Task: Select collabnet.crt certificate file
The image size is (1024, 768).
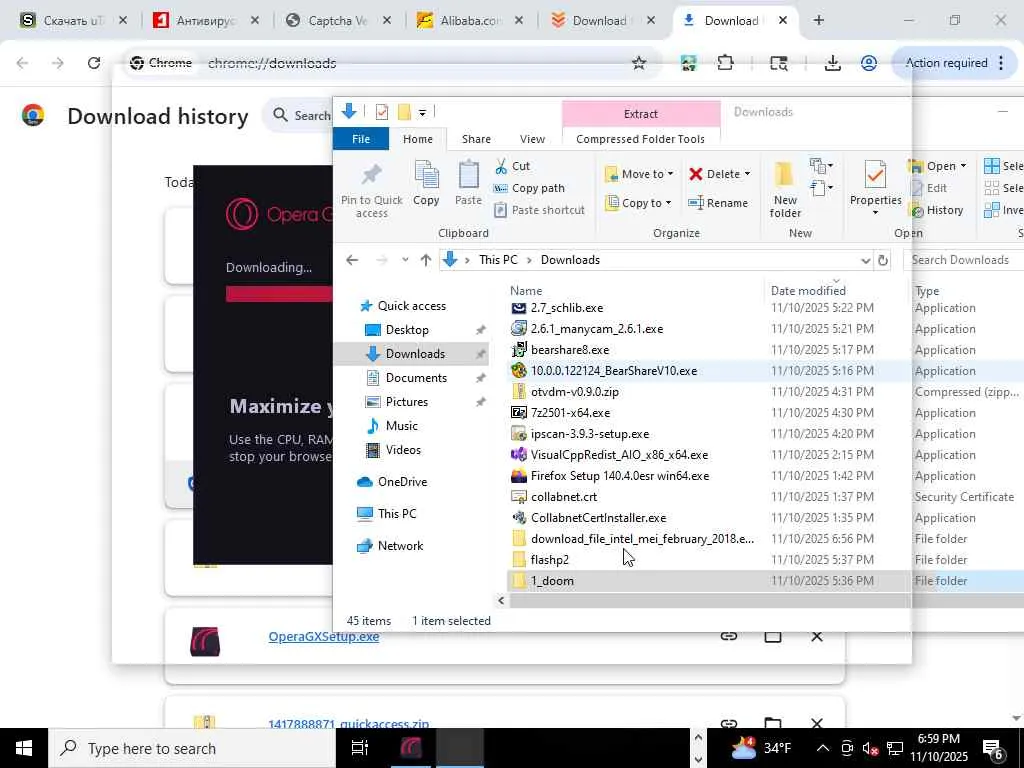Action: (564, 497)
